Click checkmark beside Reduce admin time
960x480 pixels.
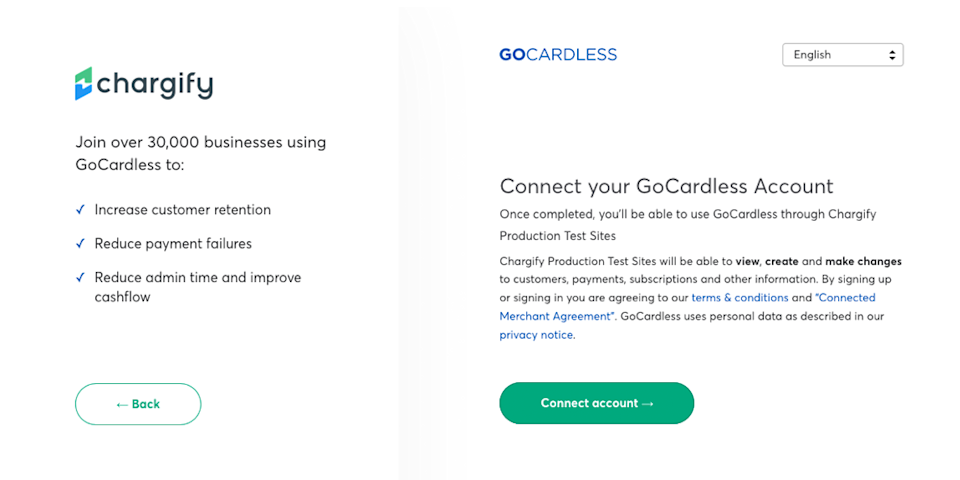point(80,277)
